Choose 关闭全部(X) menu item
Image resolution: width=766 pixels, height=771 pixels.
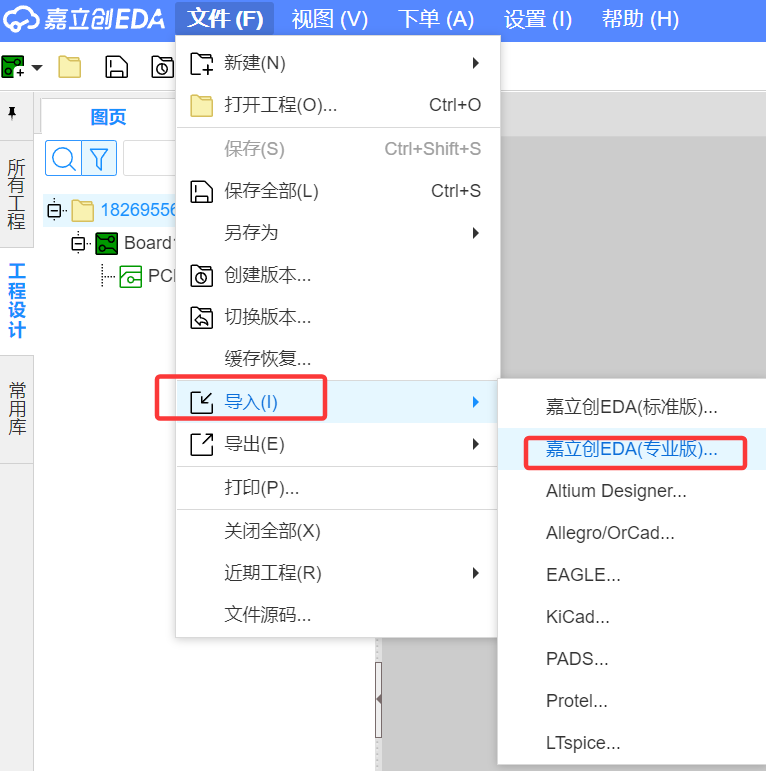(337, 532)
